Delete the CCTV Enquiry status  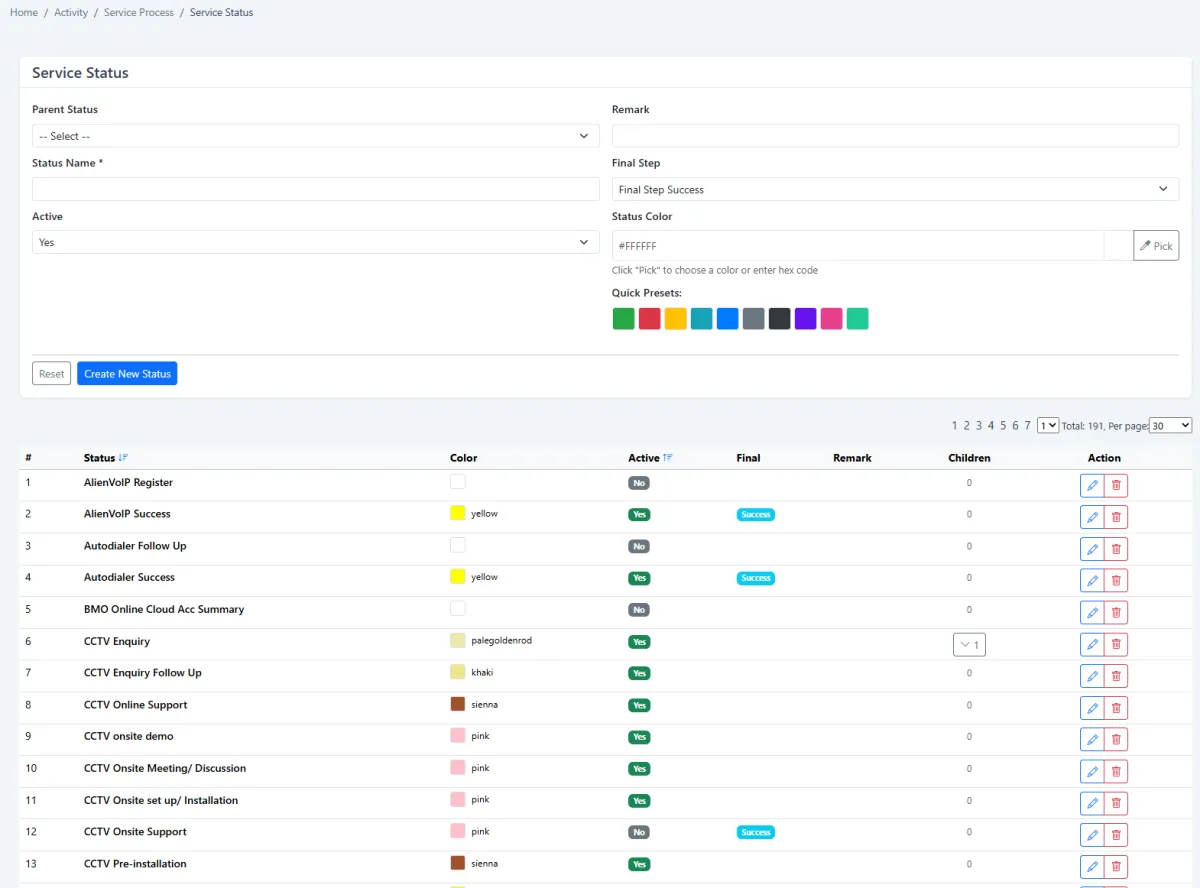[1116, 645]
